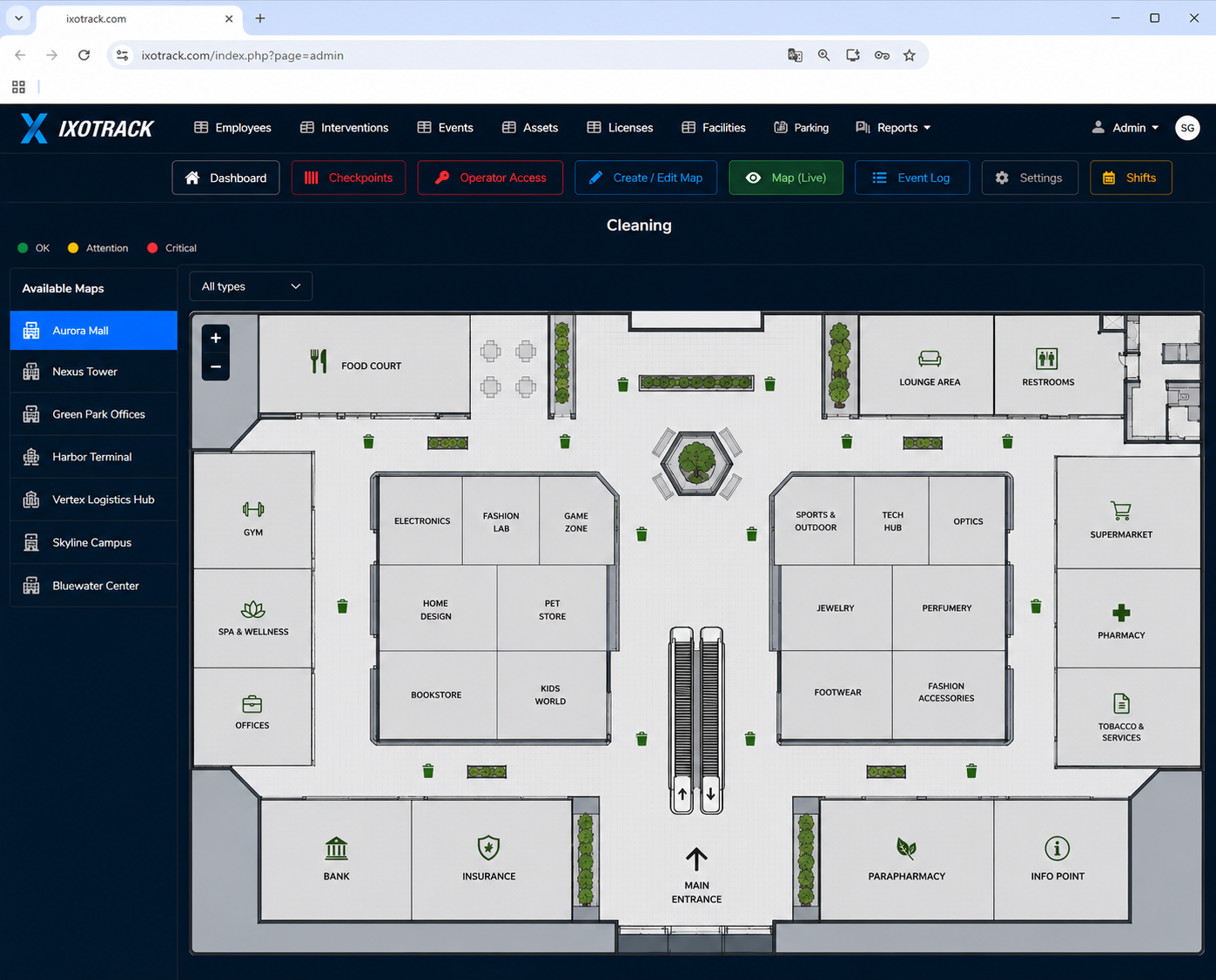Open Create / Edit Map
This screenshot has height=980, width=1216.
[646, 178]
